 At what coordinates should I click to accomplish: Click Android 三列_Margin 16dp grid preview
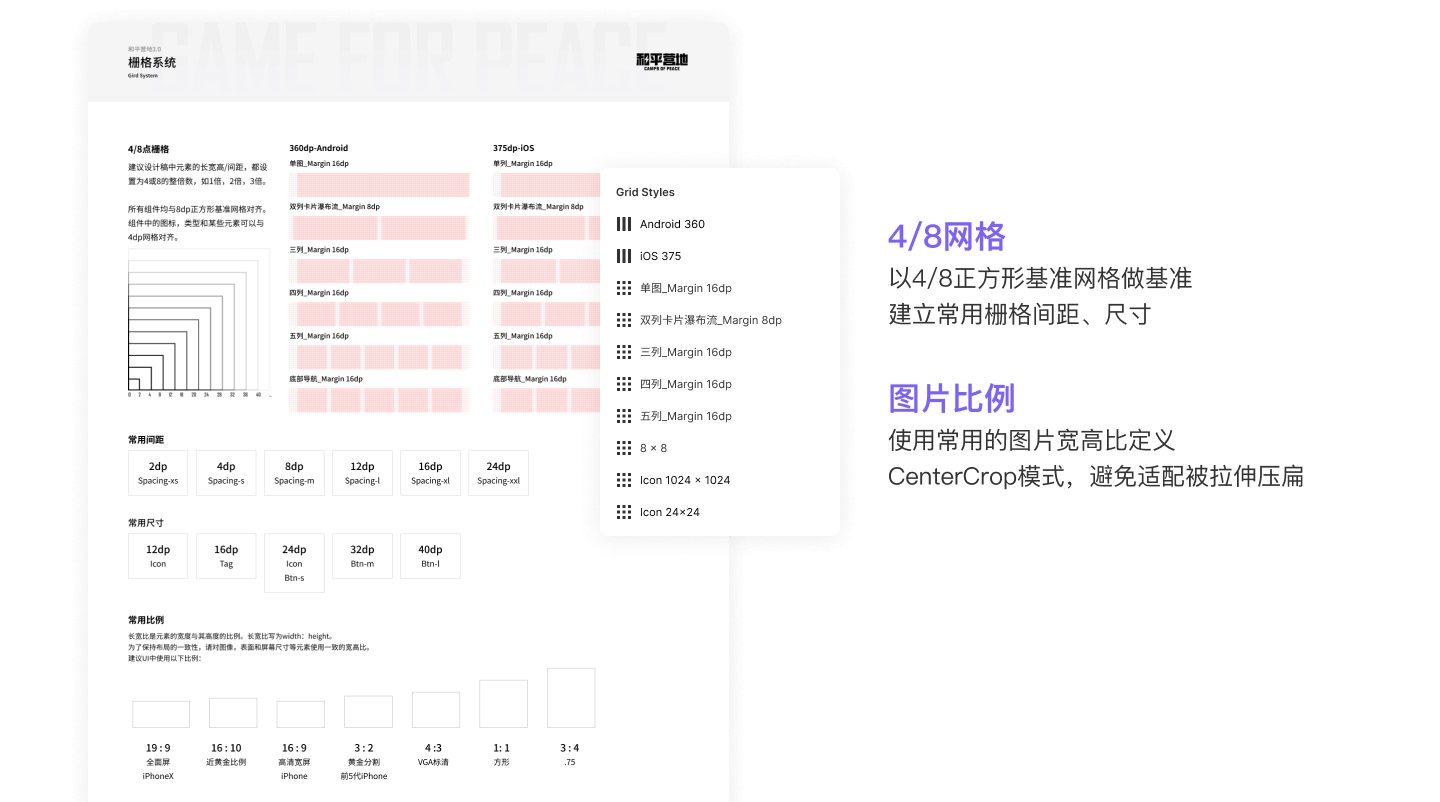tap(379, 270)
